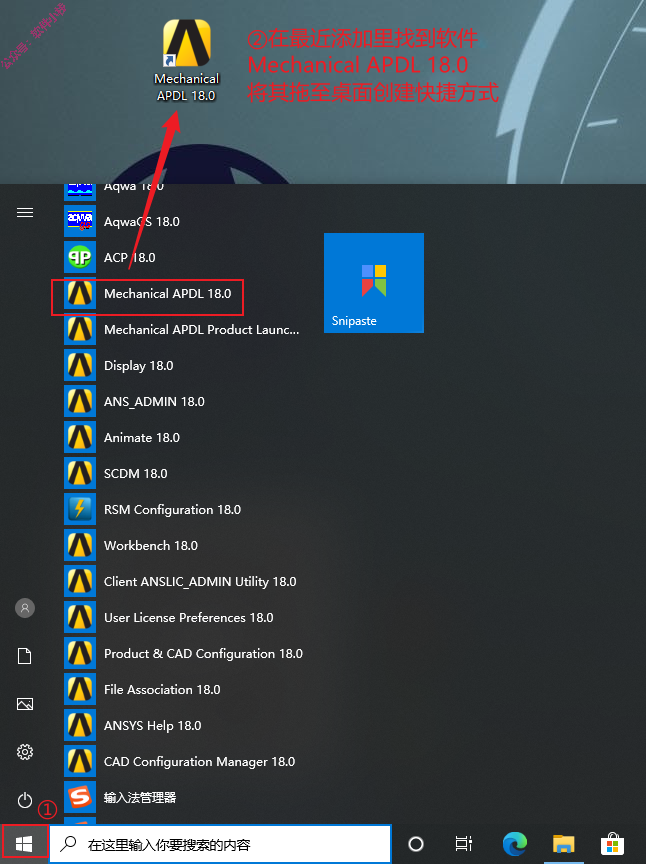Click the ANS_ADMIN 18.0 icon

pyautogui.click(x=80, y=402)
